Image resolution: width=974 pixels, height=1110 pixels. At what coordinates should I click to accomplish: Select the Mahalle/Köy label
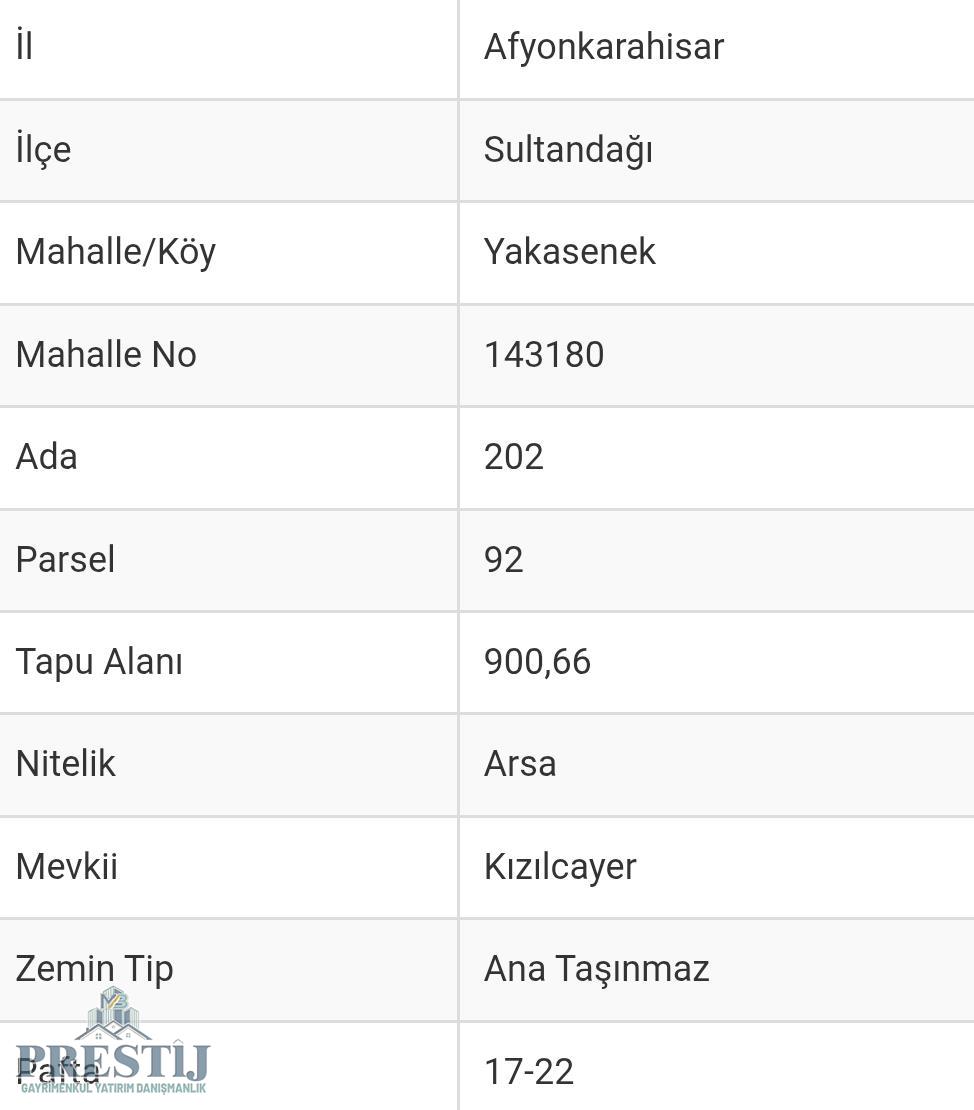click(x=116, y=252)
